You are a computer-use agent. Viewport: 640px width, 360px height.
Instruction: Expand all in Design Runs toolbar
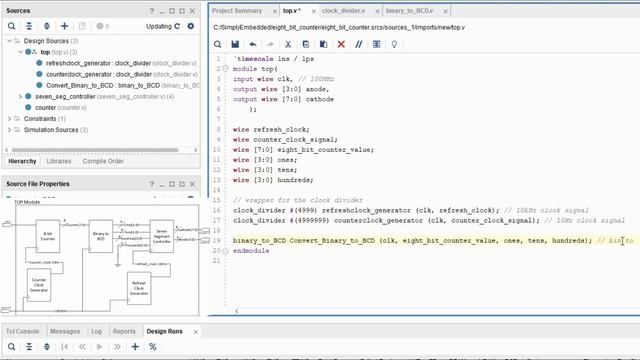47,347
